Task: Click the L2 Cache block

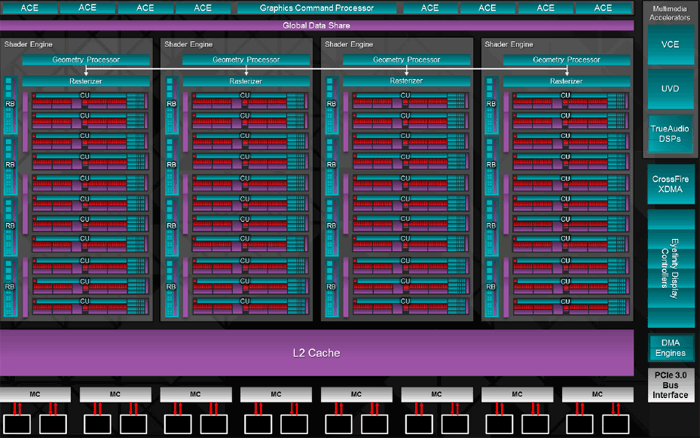Action: click(x=320, y=354)
